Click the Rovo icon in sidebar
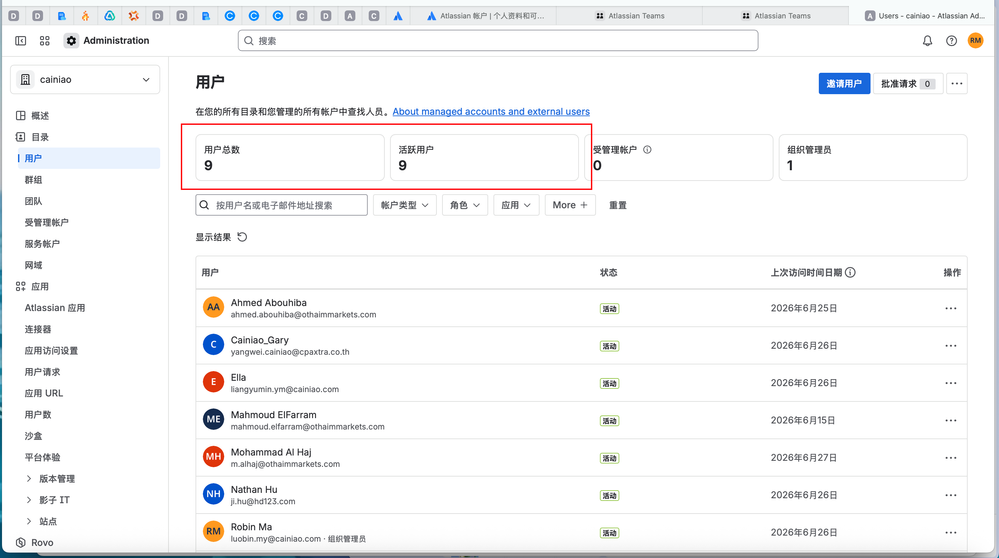 tap(20, 543)
